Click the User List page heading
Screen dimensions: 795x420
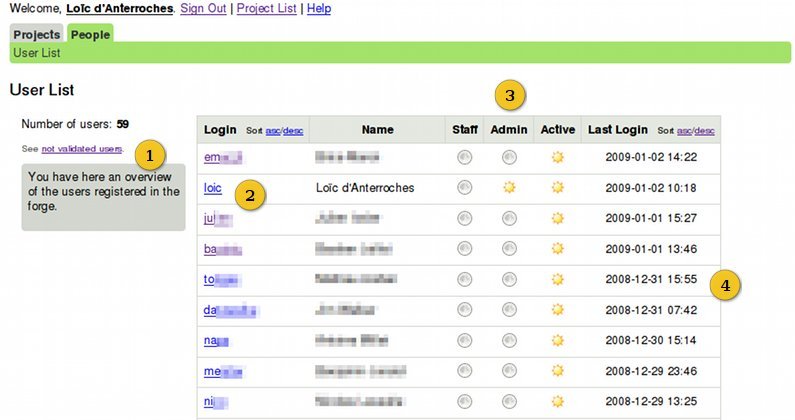coord(42,90)
